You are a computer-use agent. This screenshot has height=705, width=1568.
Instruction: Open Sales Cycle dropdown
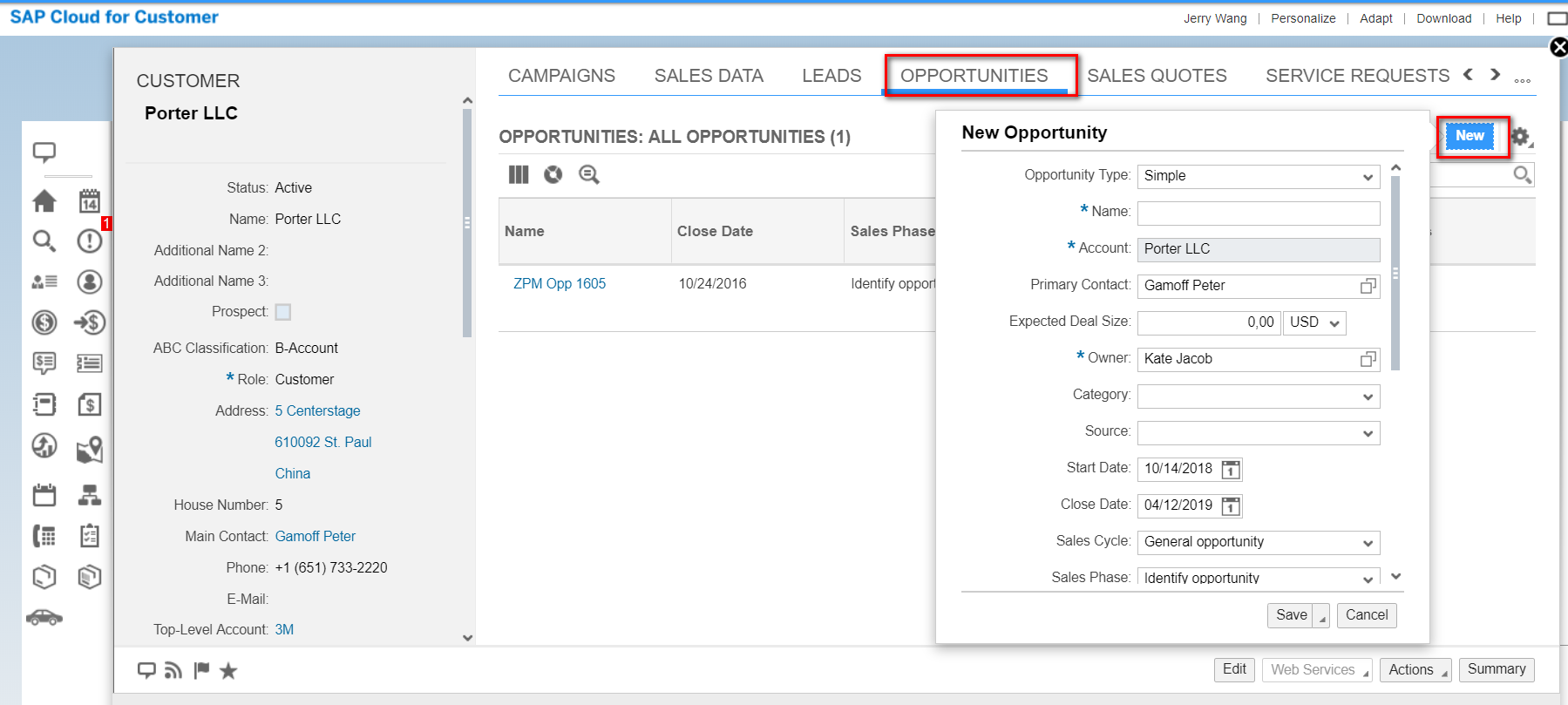(1259, 542)
